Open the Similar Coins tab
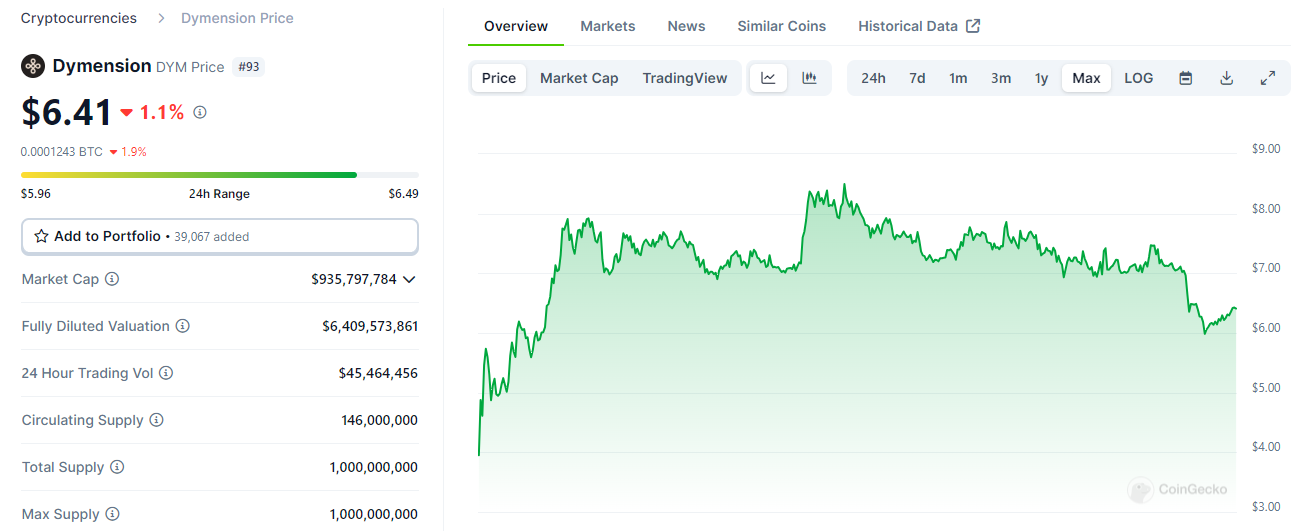 point(781,26)
